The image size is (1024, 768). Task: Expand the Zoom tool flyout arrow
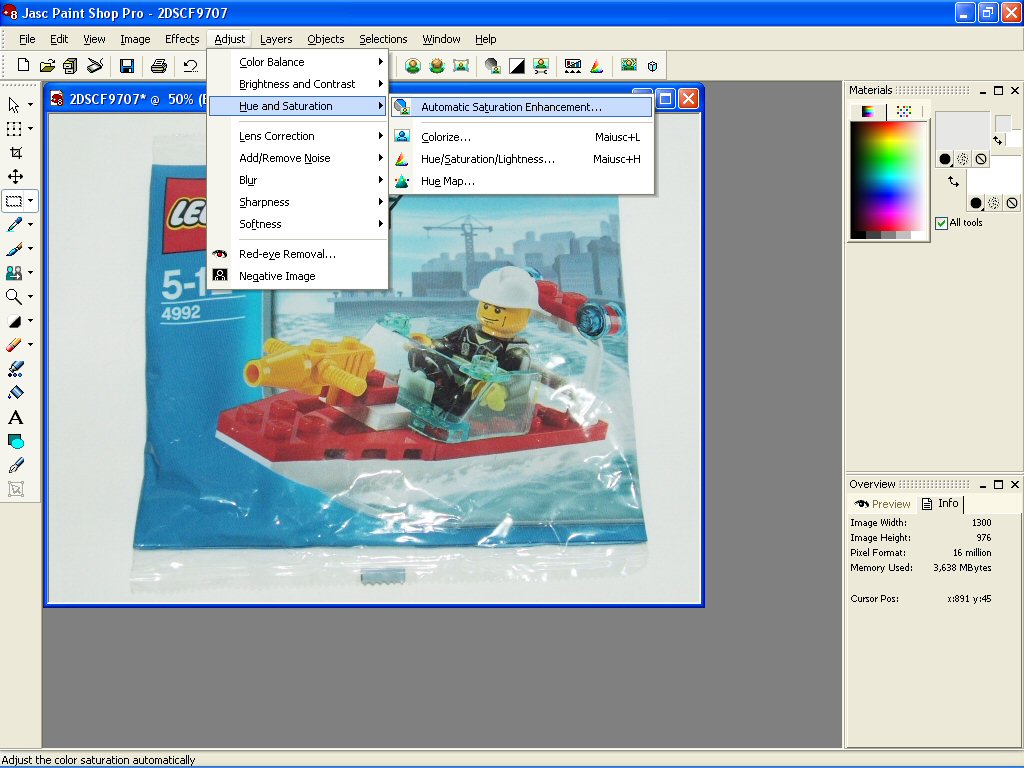click(x=30, y=297)
